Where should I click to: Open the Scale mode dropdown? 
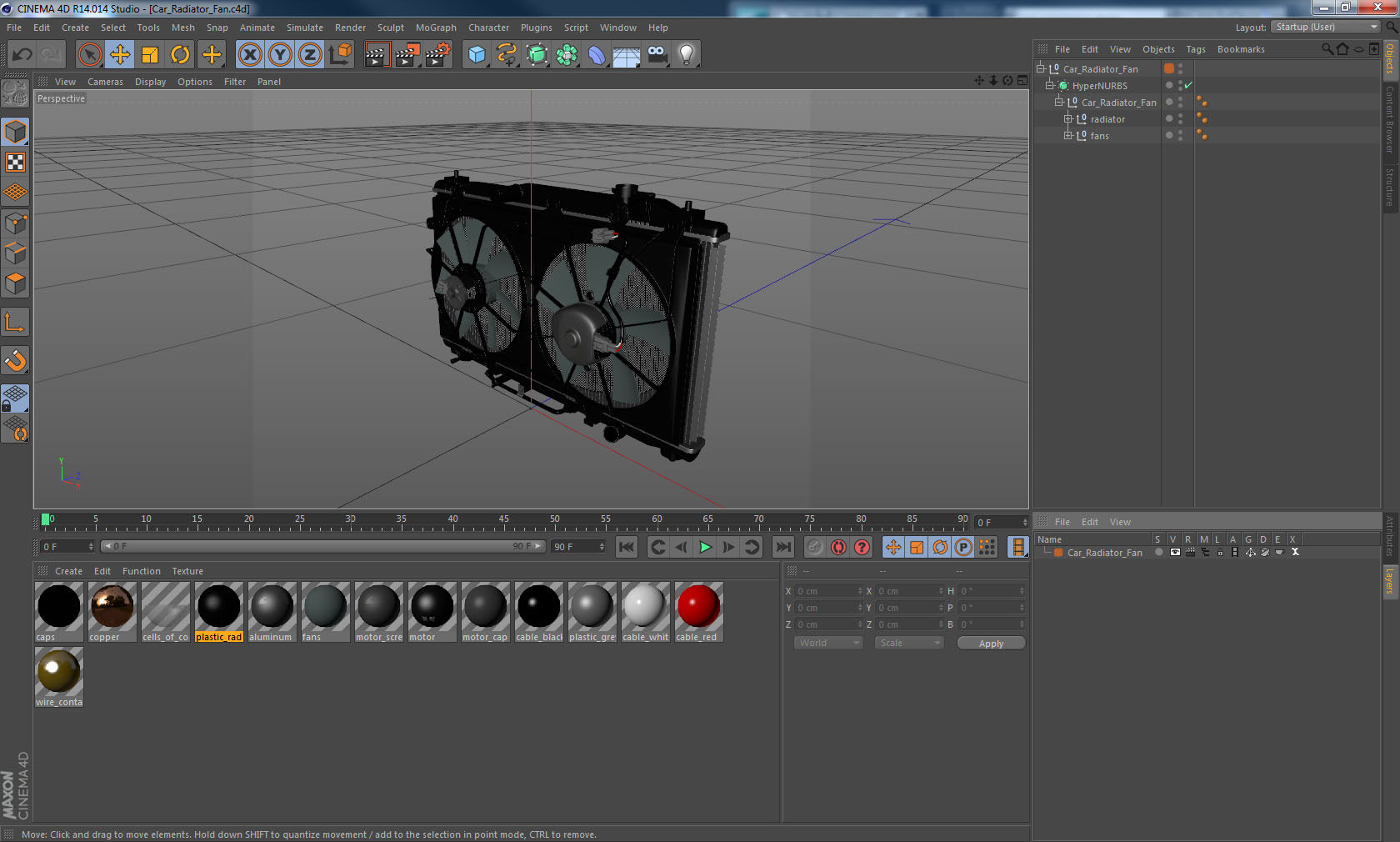(x=909, y=643)
